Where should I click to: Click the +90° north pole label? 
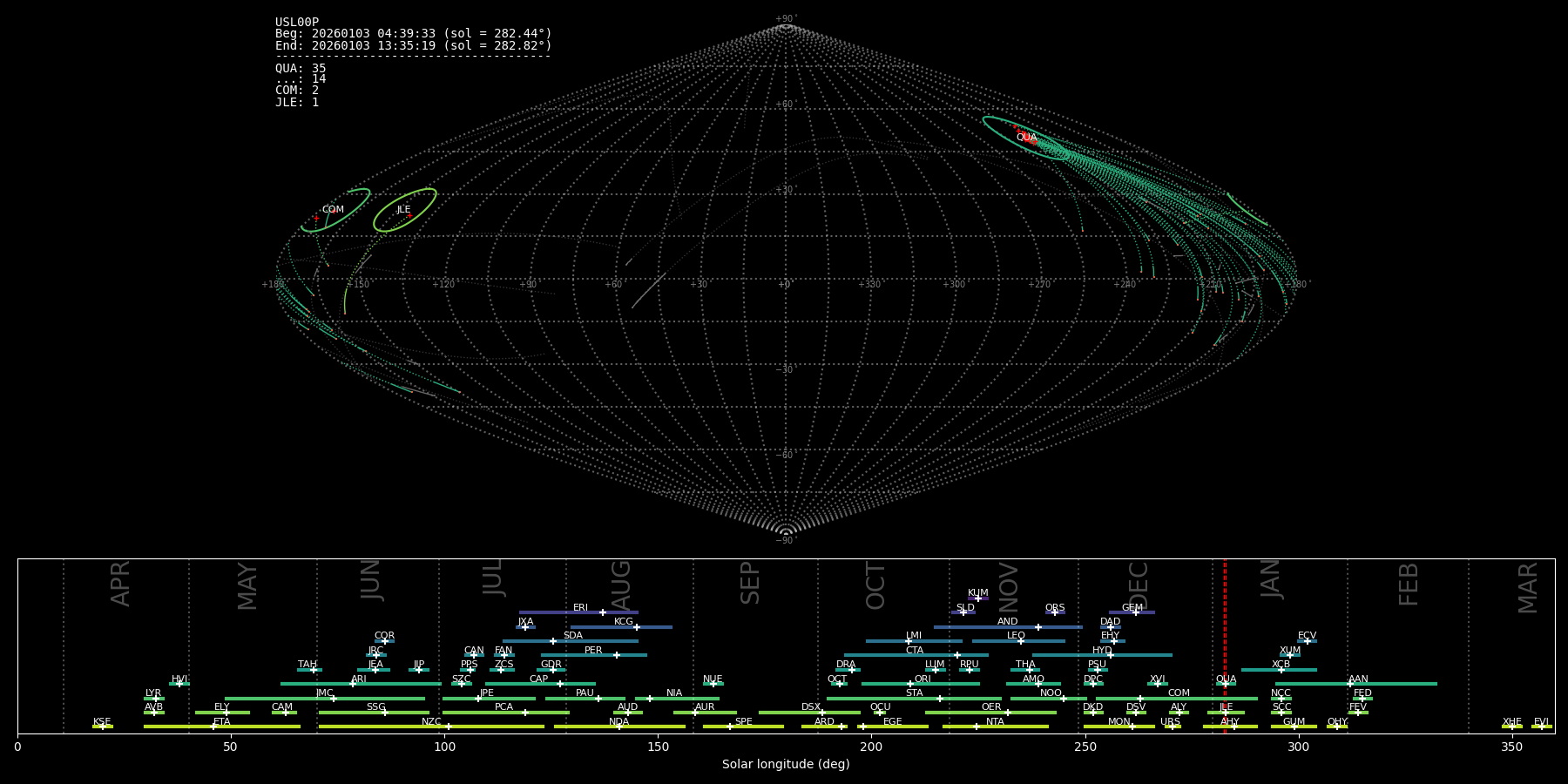click(x=786, y=18)
